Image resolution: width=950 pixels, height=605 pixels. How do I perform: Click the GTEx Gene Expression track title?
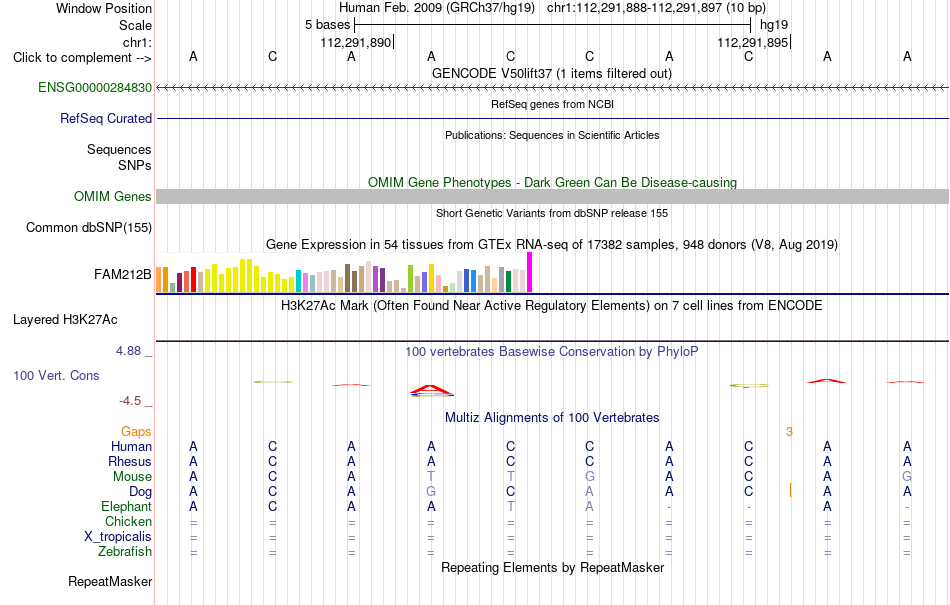click(x=552, y=245)
